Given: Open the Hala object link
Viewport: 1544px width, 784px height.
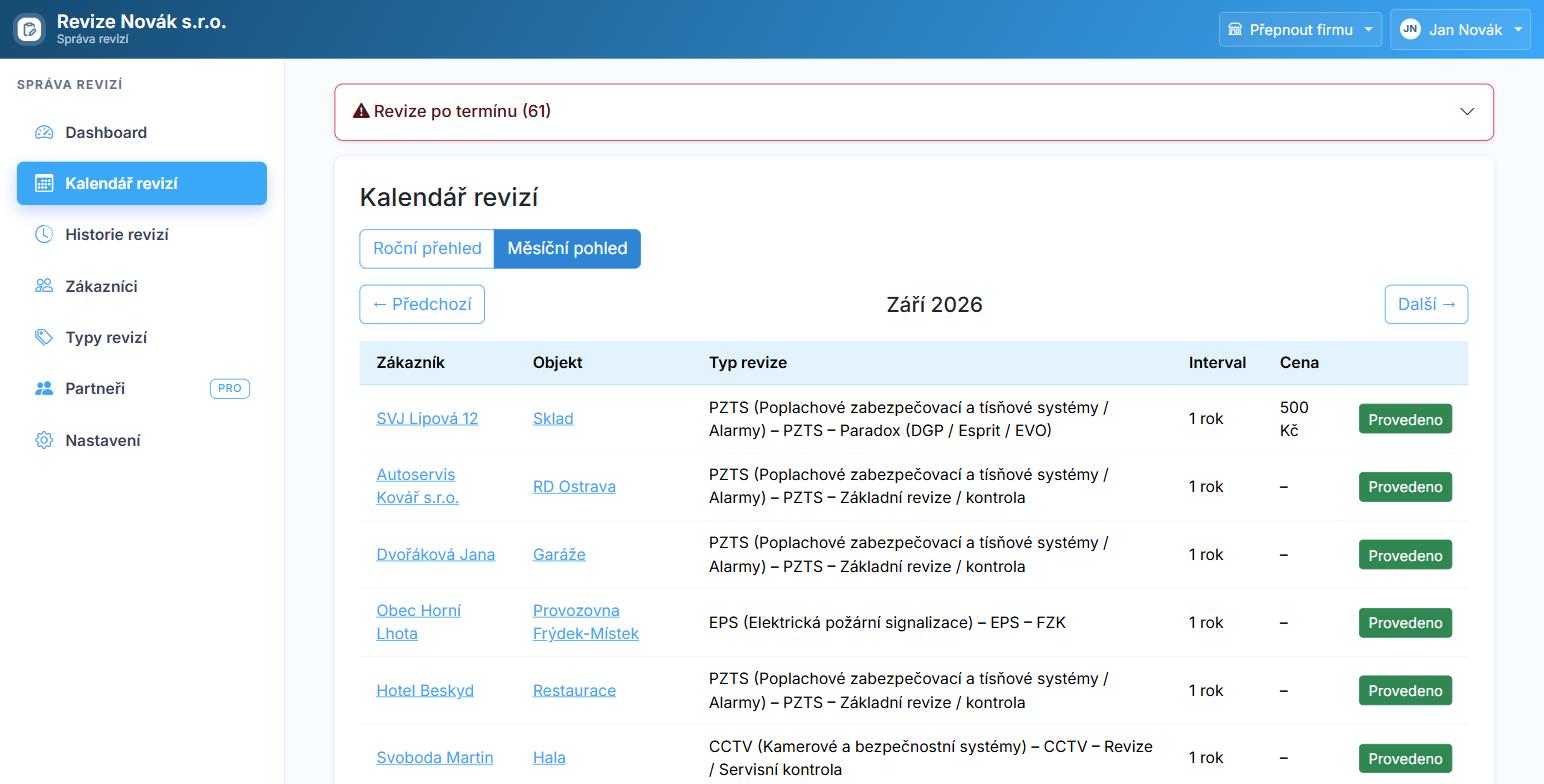Looking at the screenshot, I should pyautogui.click(x=549, y=757).
